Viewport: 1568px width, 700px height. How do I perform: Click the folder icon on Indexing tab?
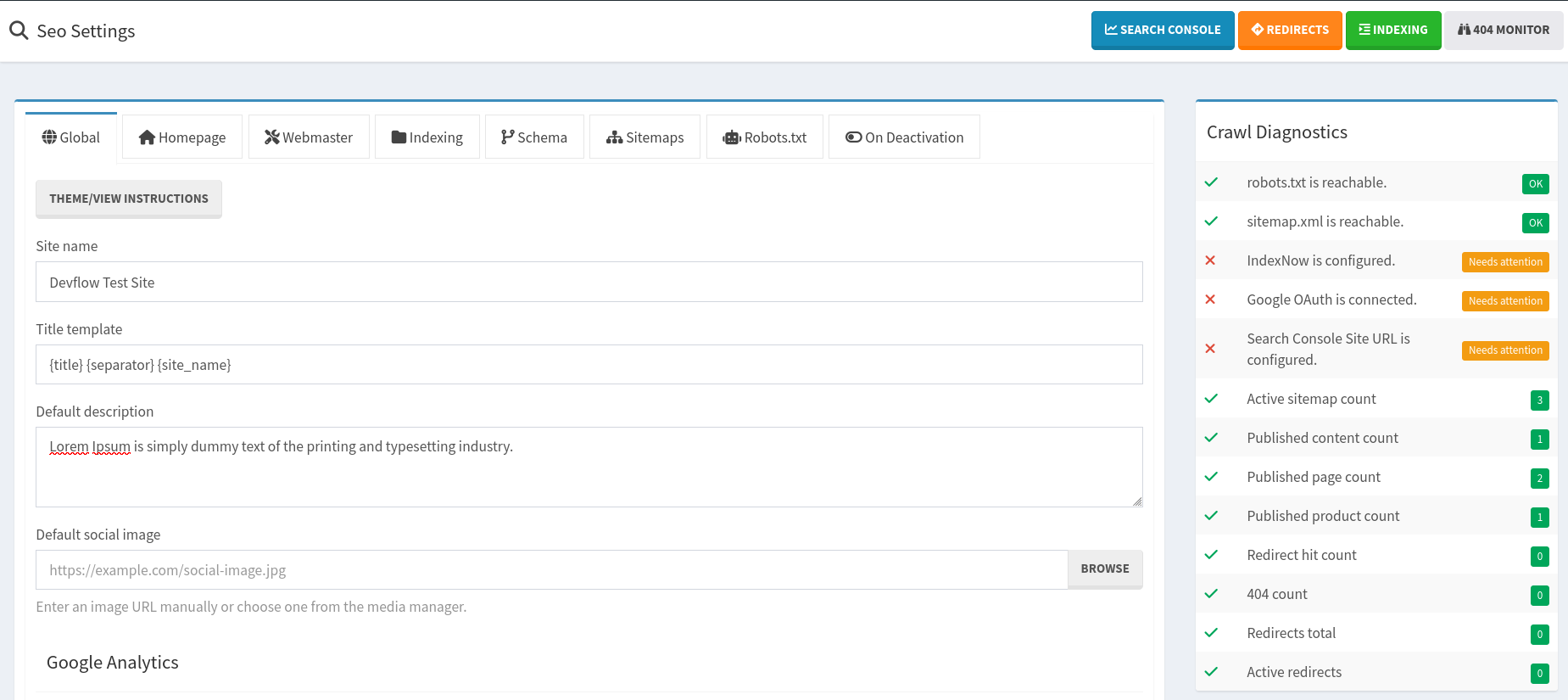(399, 137)
